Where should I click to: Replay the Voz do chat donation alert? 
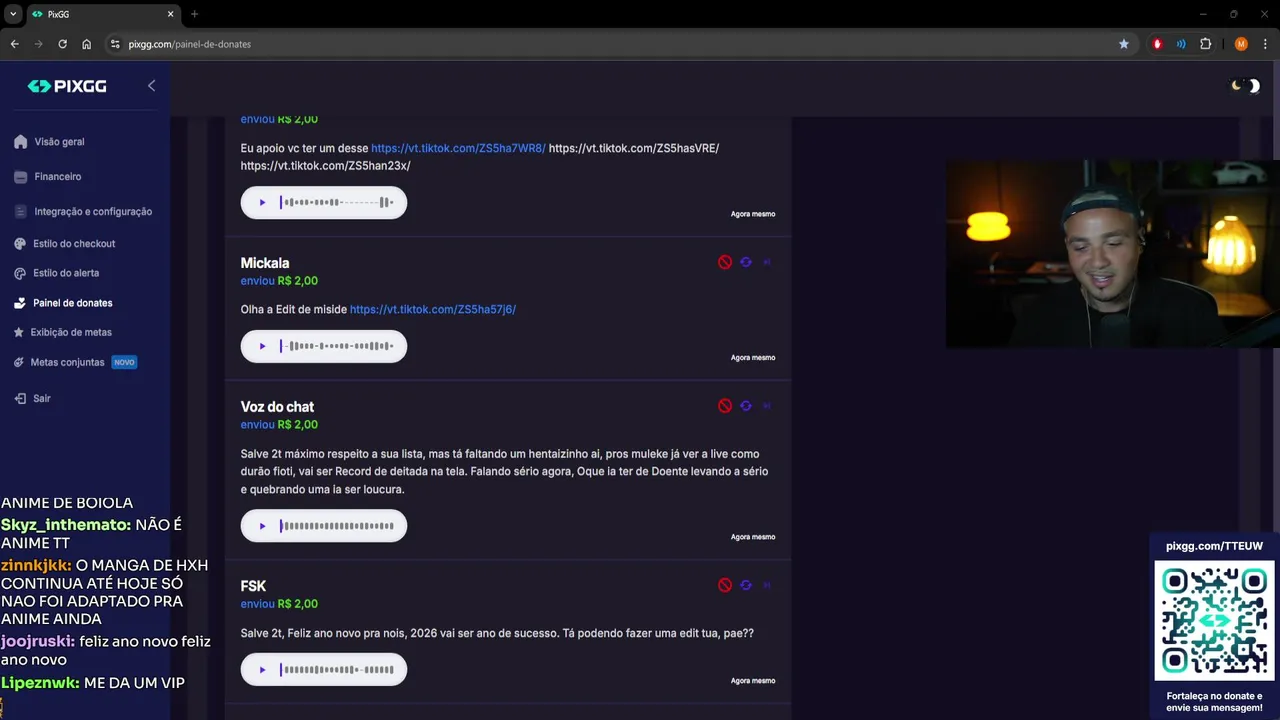point(746,406)
